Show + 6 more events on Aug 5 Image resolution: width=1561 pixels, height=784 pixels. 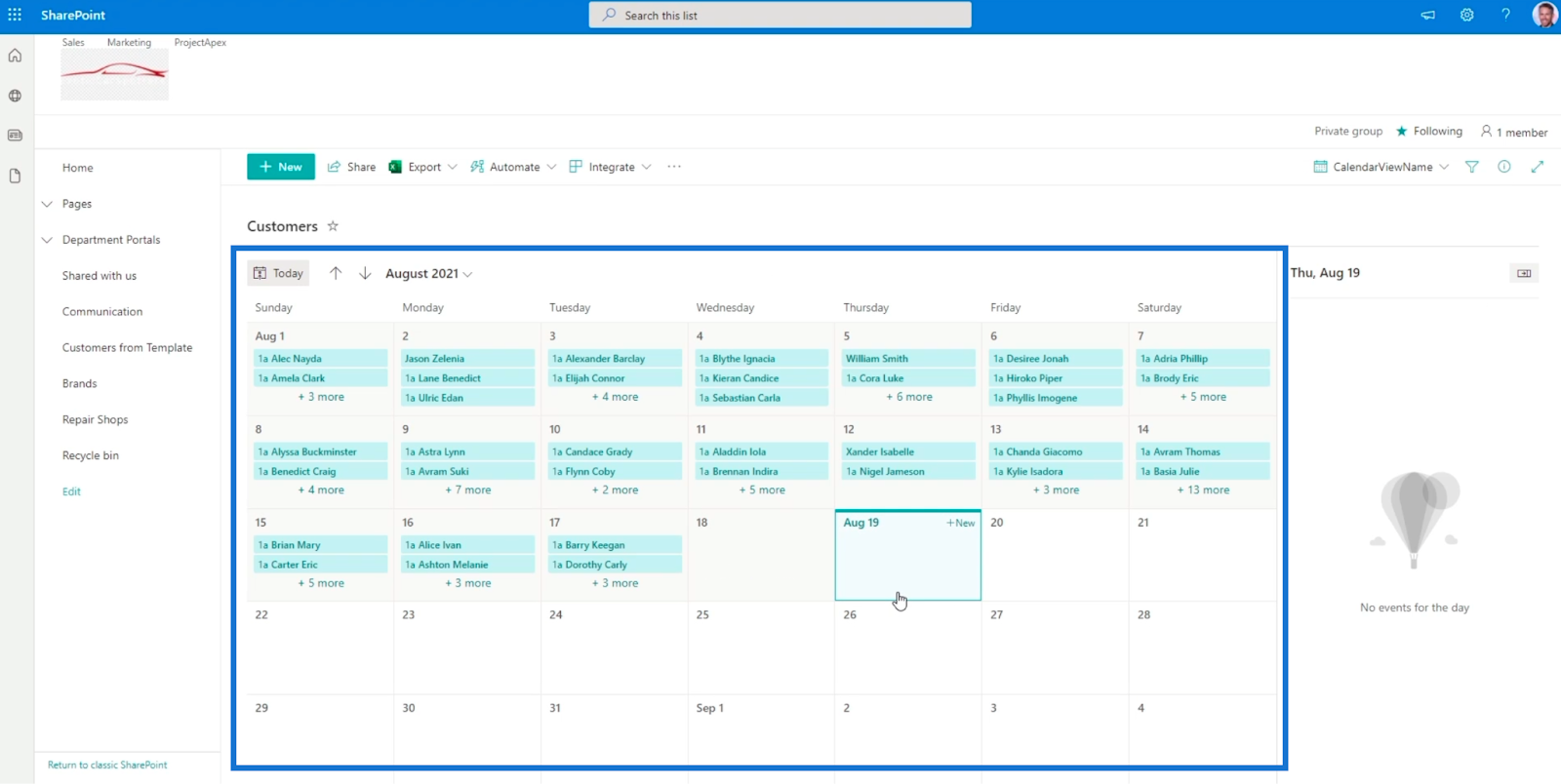coord(909,397)
